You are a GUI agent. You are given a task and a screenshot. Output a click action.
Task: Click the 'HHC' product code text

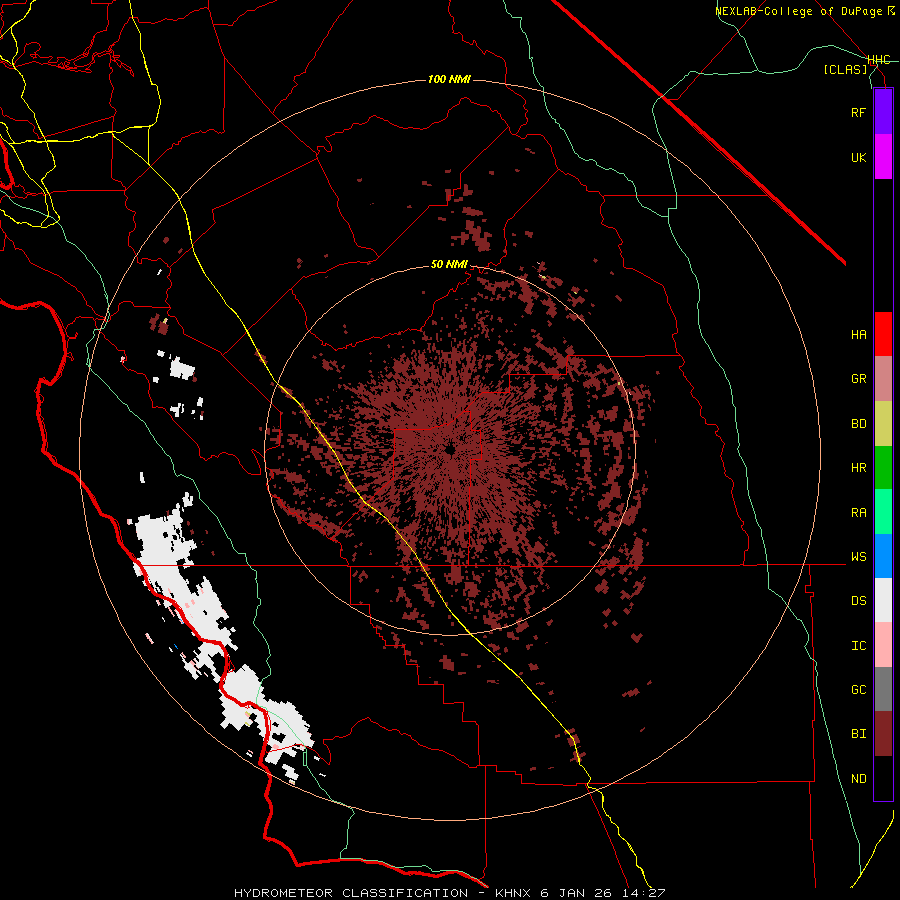[879, 60]
